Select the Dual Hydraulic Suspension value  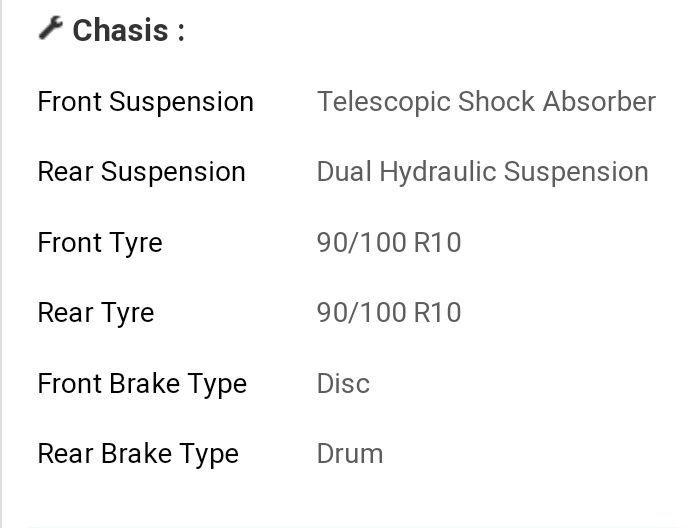[482, 172]
